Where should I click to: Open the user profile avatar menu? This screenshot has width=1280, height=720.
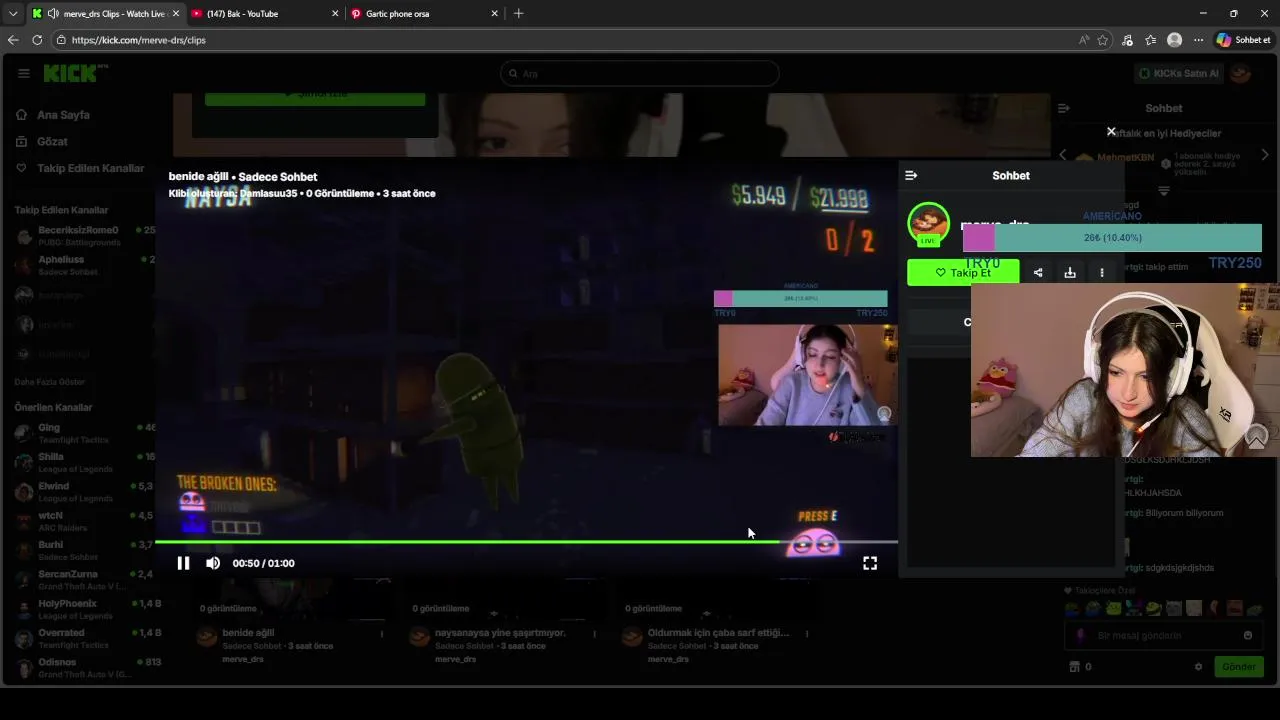(1240, 73)
